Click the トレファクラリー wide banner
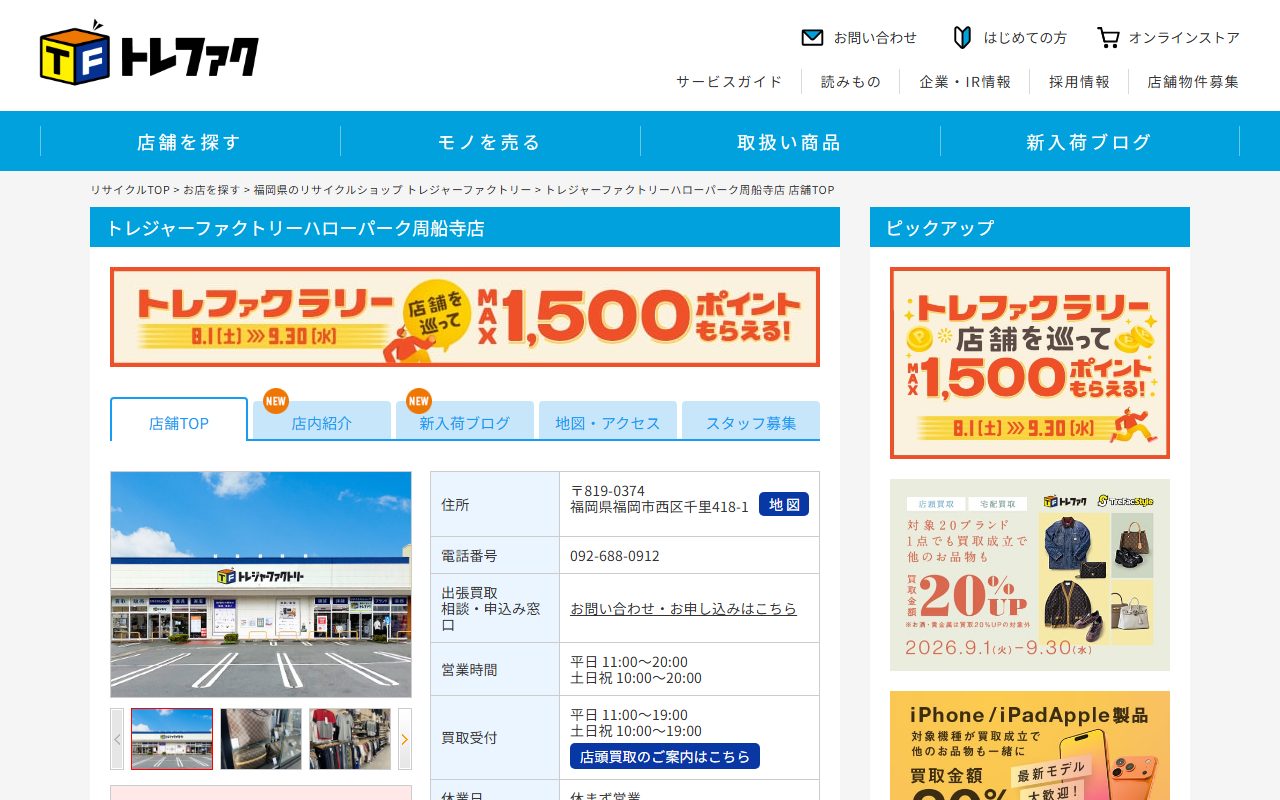Image resolution: width=1280 pixels, height=800 pixels. [465, 317]
